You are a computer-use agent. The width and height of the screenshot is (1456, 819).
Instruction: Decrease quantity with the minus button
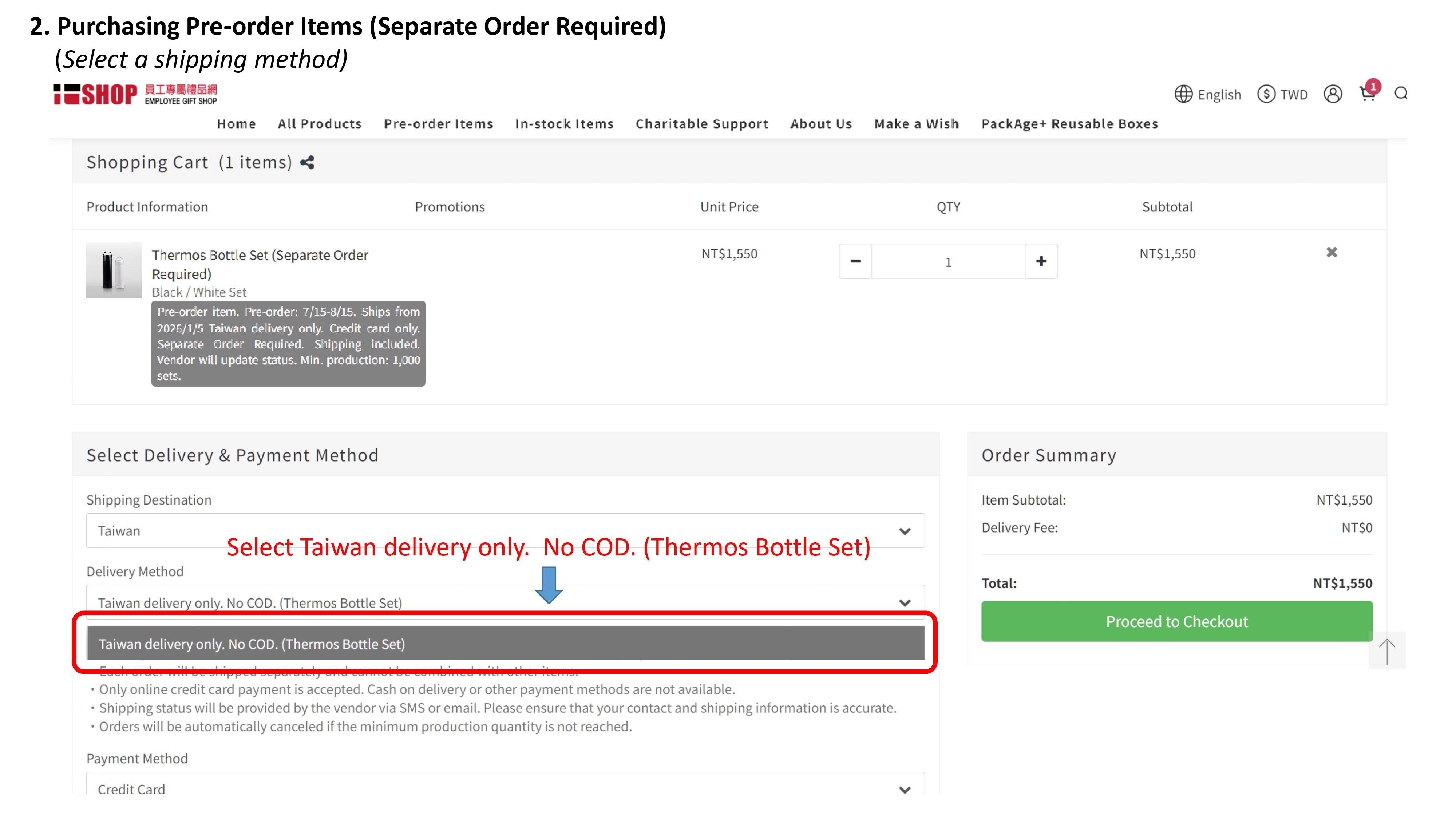(855, 261)
